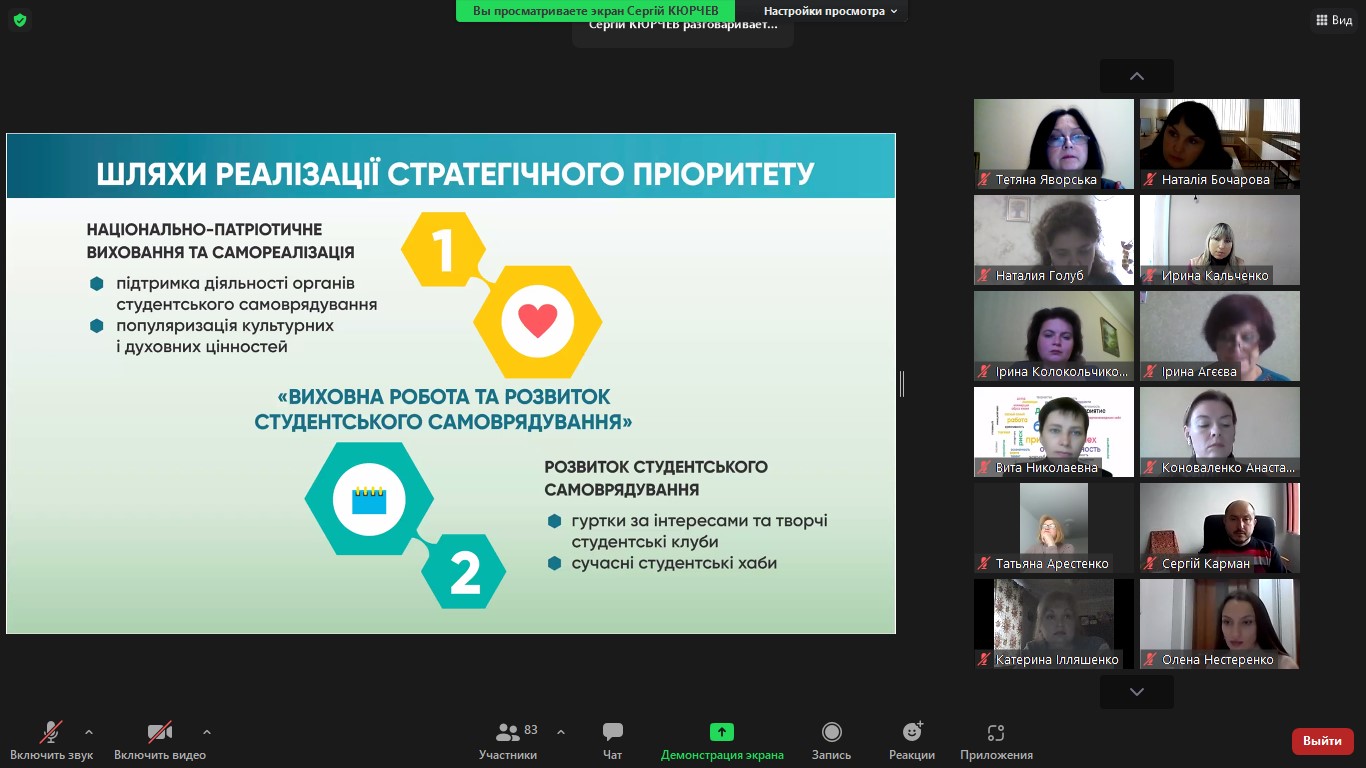
Task: Expand participants options caret
Action: (x=561, y=732)
